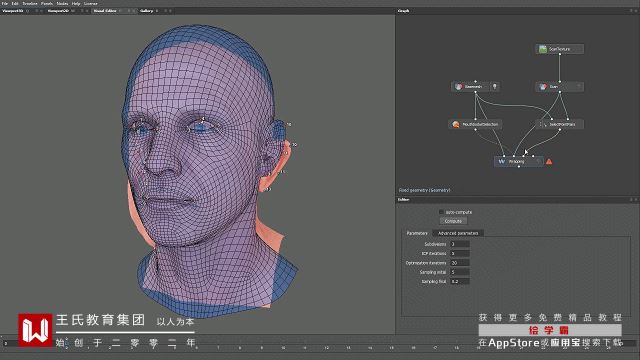Click the Optimization iterations input field
This screenshot has height=360, width=640.
[460, 263]
